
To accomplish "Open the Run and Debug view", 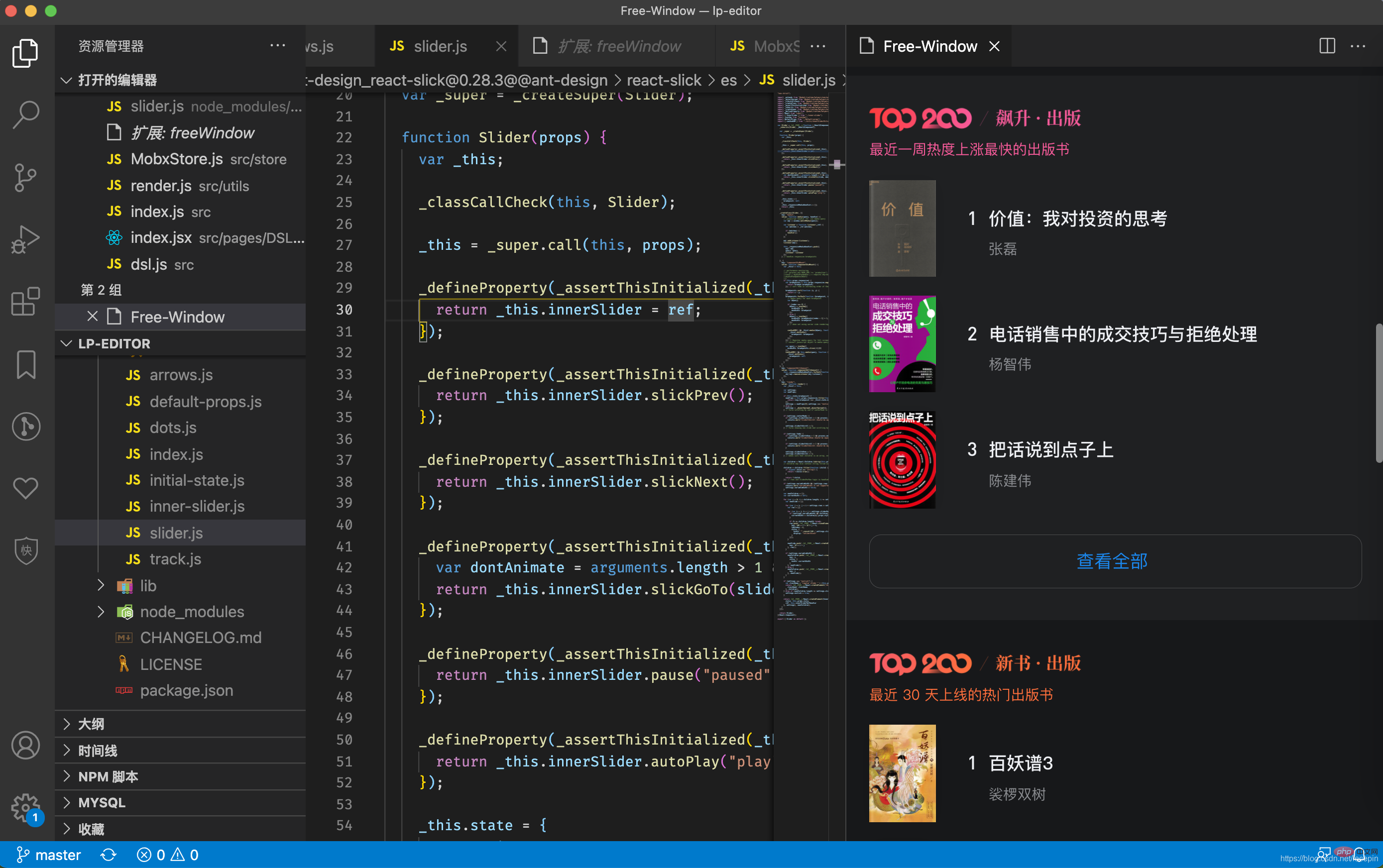I will pos(25,239).
